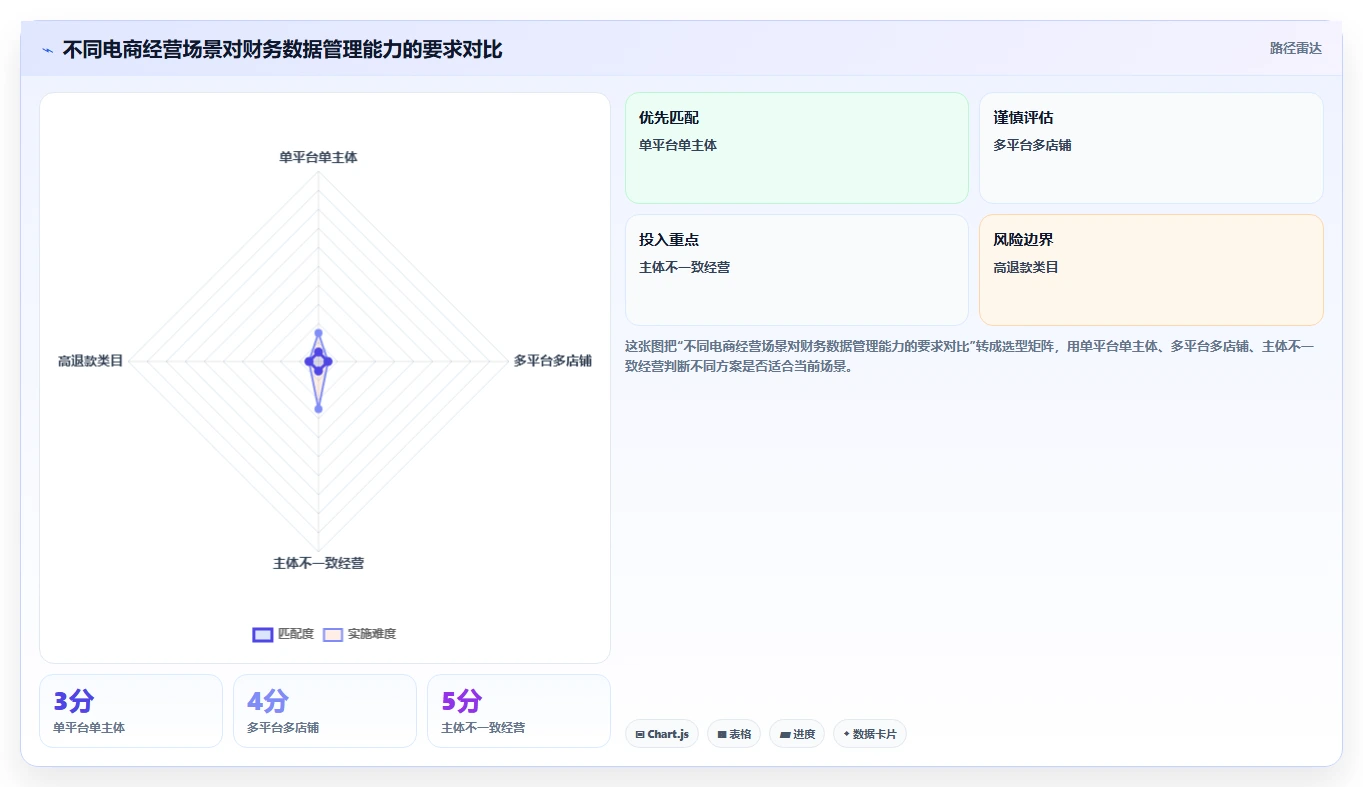Click the radar axis label 单平台单主体
Screen dimensions: 1363x787
point(318,157)
